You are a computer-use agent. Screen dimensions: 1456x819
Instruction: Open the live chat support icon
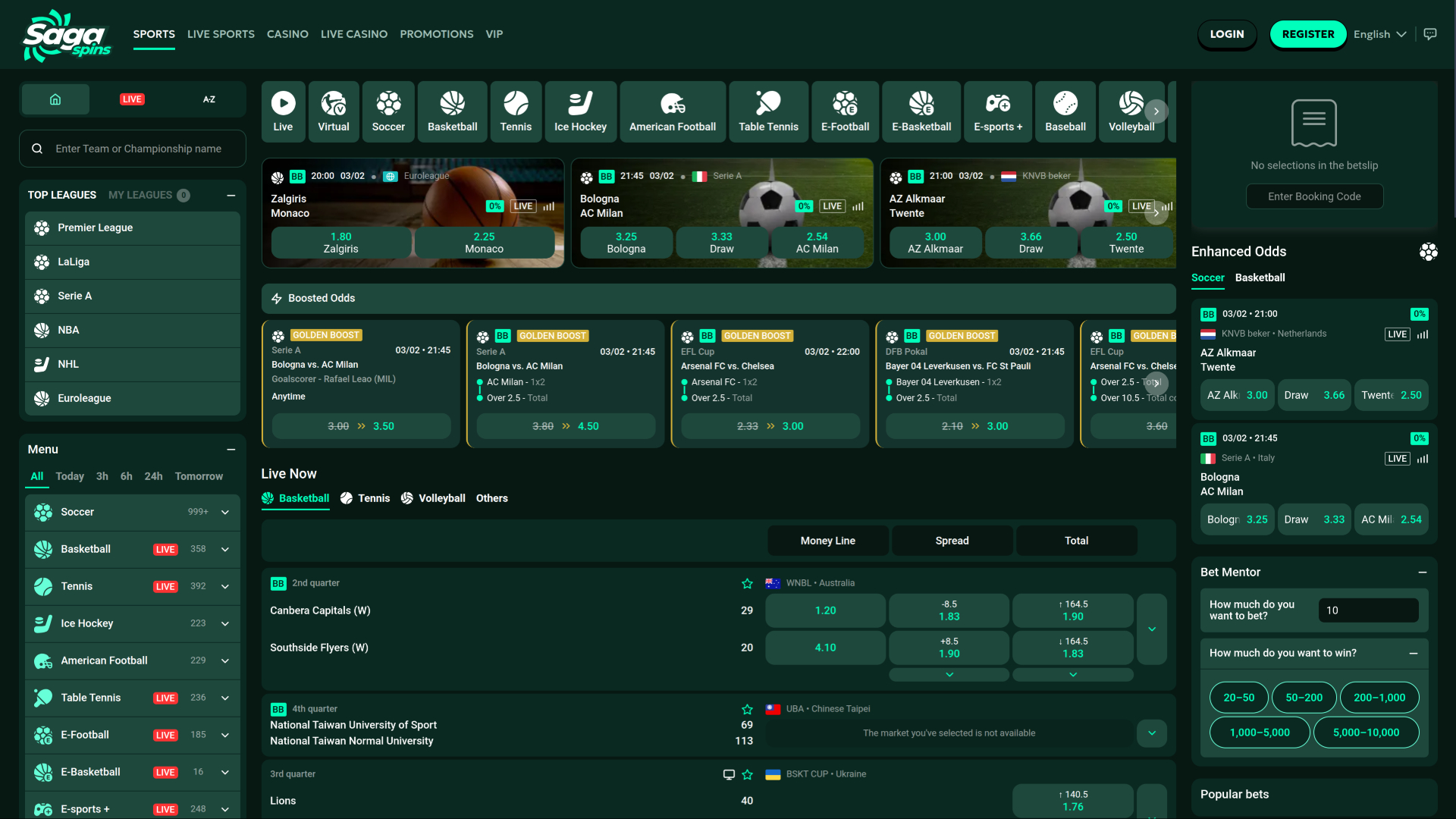click(x=1430, y=34)
